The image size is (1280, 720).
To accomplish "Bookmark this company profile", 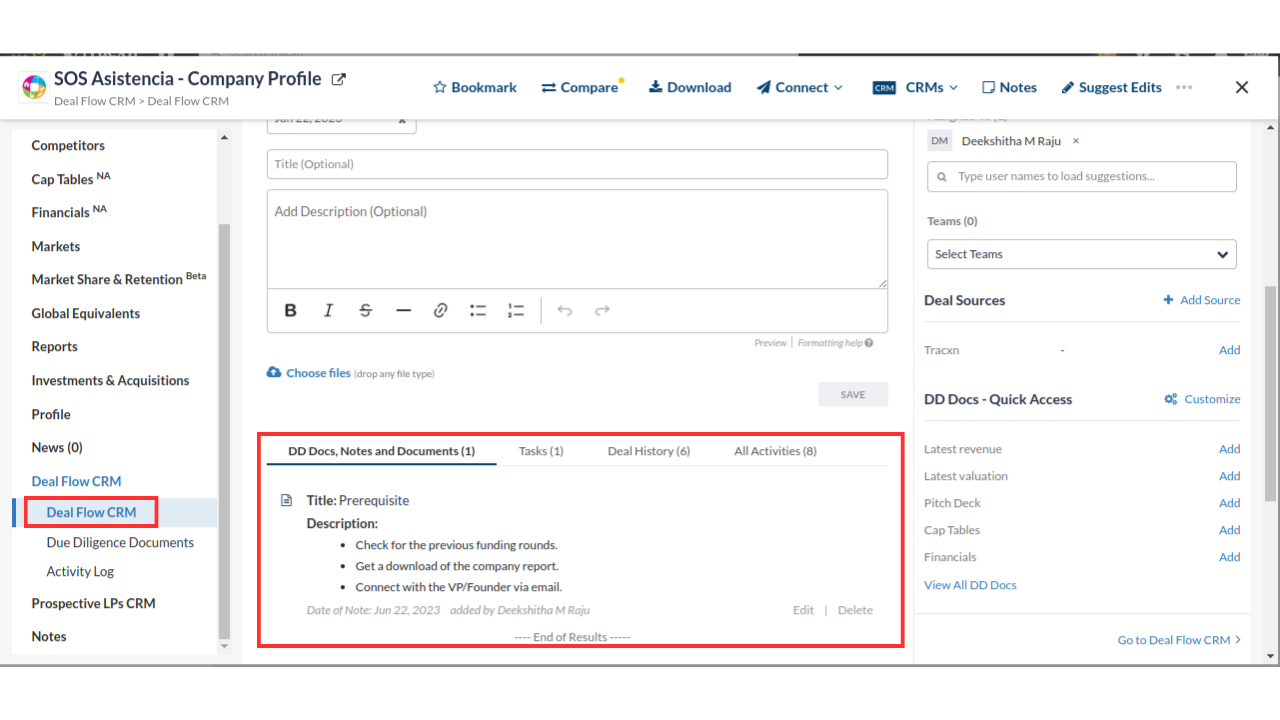I will (474, 88).
